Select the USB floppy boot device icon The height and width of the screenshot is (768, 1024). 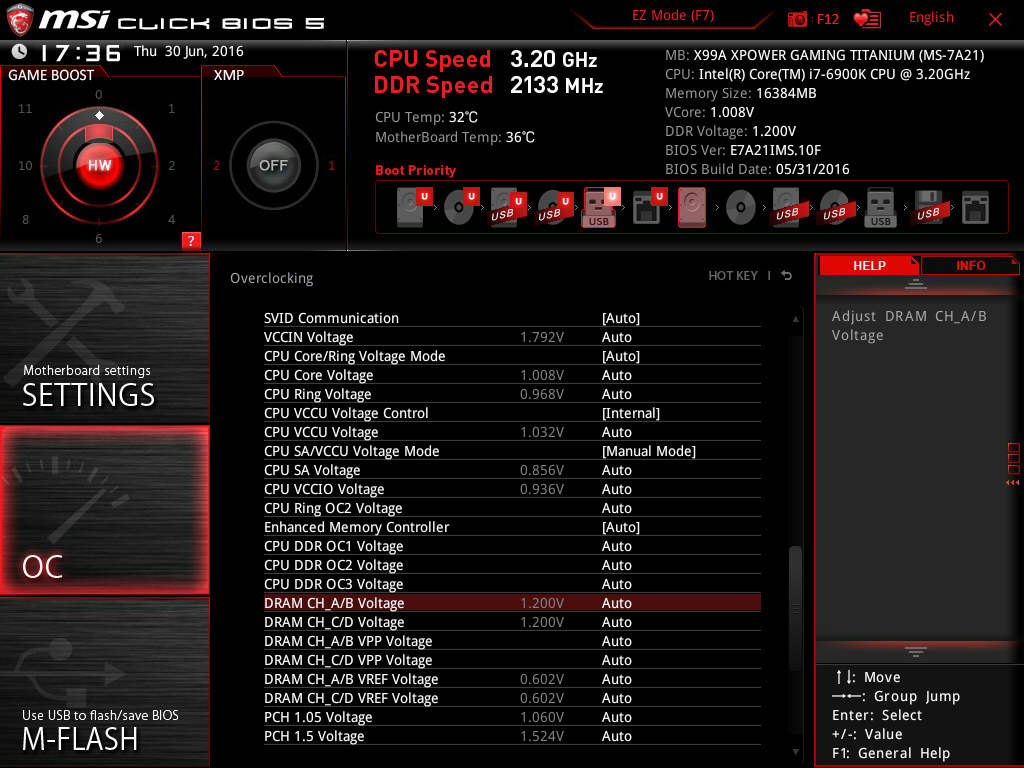928,208
